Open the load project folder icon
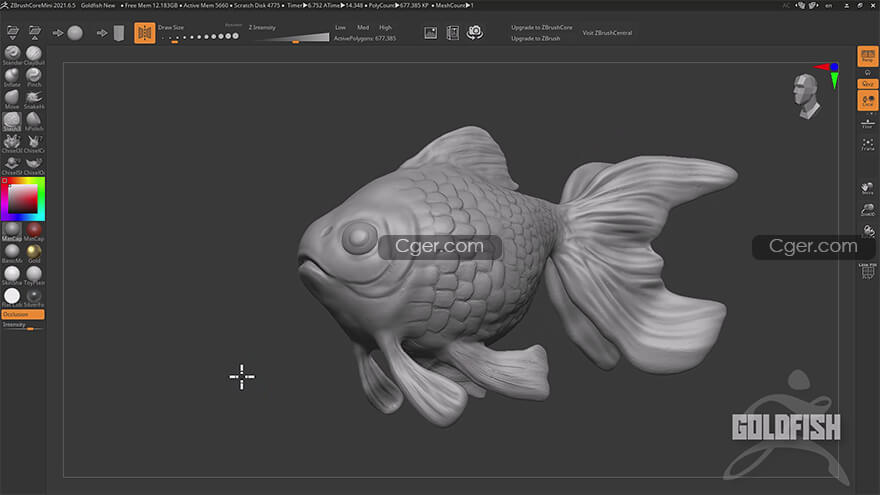 (x=12, y=32)
